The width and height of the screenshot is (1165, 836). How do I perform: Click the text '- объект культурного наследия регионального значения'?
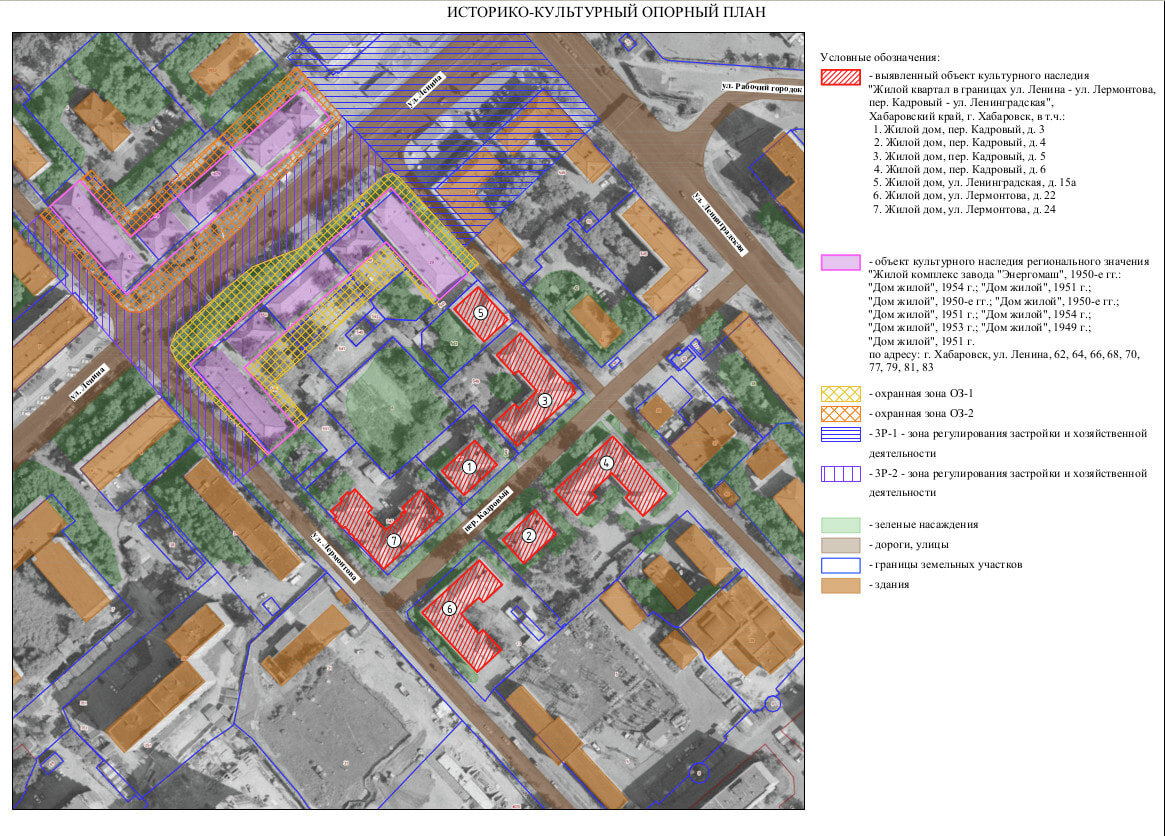coord(1009,262)
